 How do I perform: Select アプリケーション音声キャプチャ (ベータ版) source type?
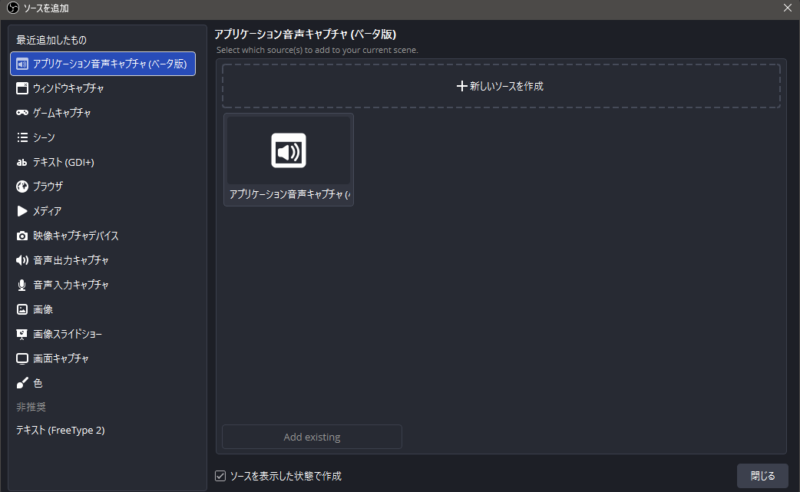103,64
